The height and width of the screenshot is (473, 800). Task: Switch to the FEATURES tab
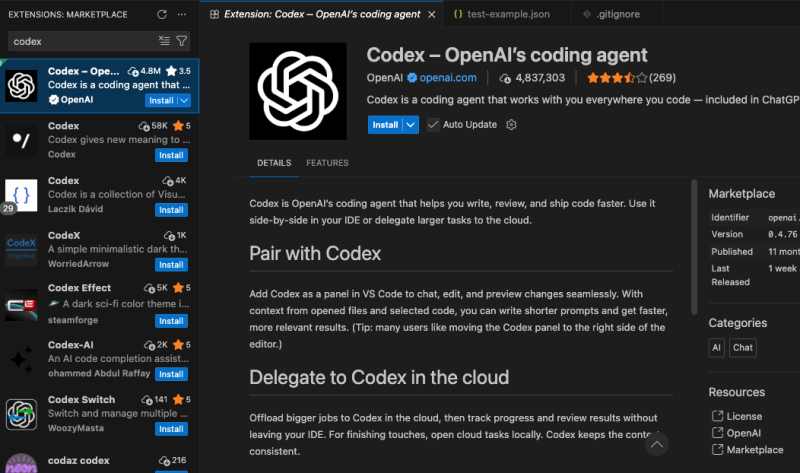327,163
